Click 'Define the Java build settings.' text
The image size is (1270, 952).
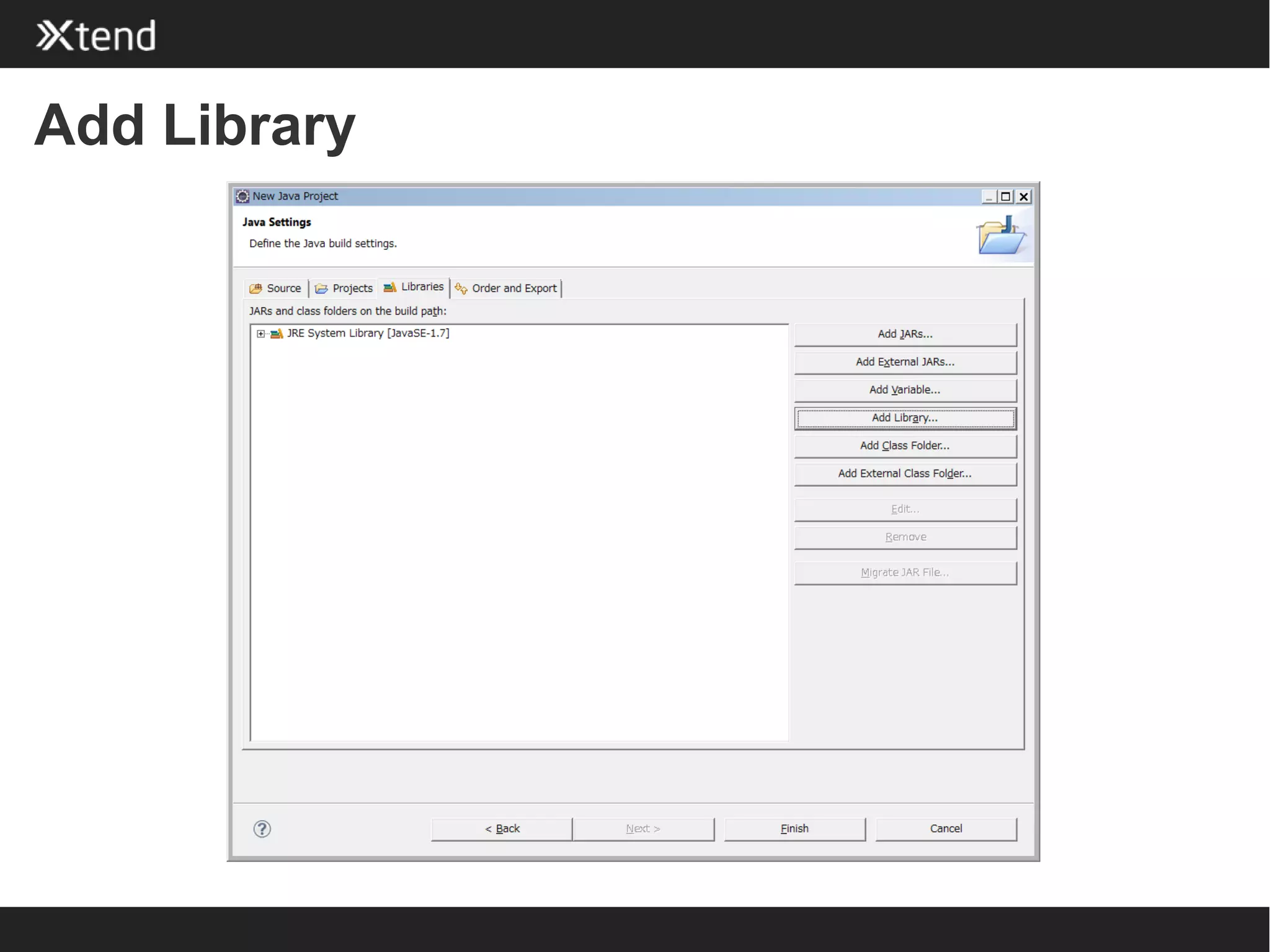323,243
